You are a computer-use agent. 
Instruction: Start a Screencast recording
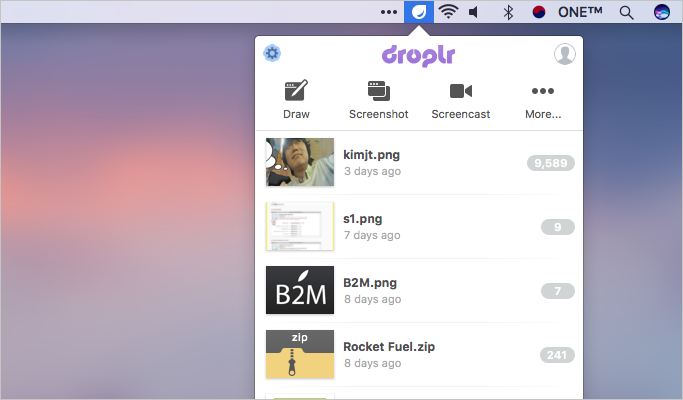pyautogui.click(x=460, y=100)
